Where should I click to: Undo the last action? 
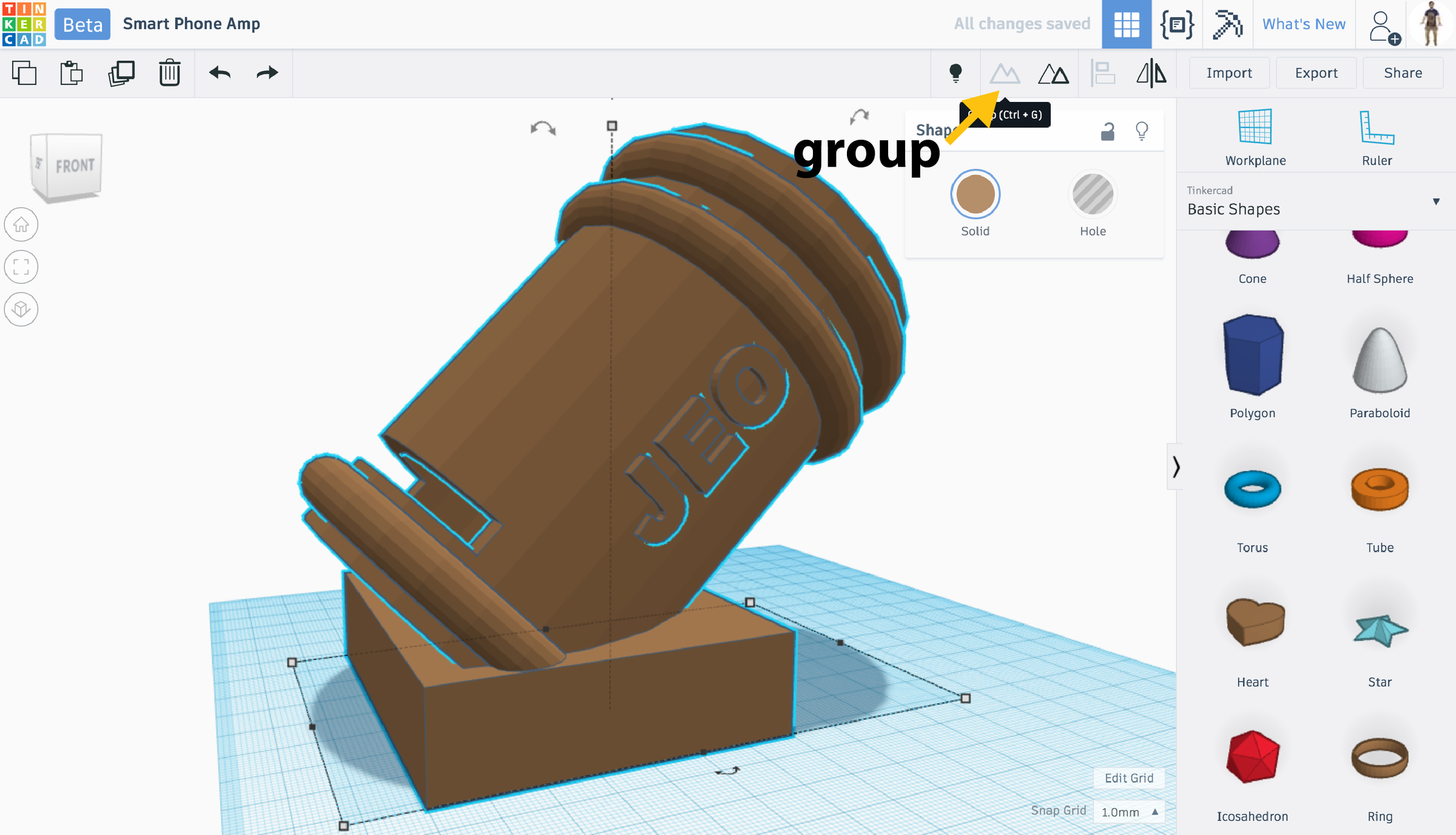[x=220, y=73]
